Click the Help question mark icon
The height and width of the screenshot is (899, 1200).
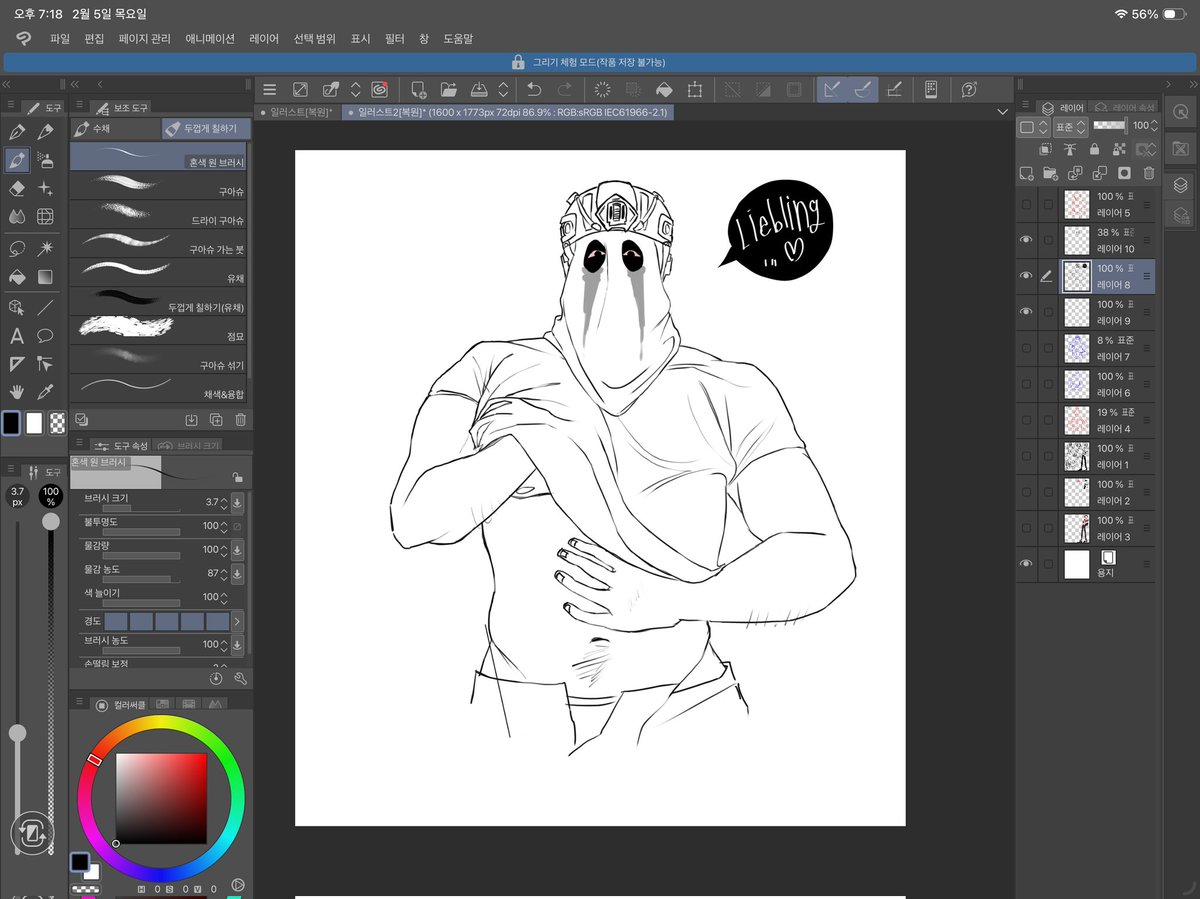point(969,89)
